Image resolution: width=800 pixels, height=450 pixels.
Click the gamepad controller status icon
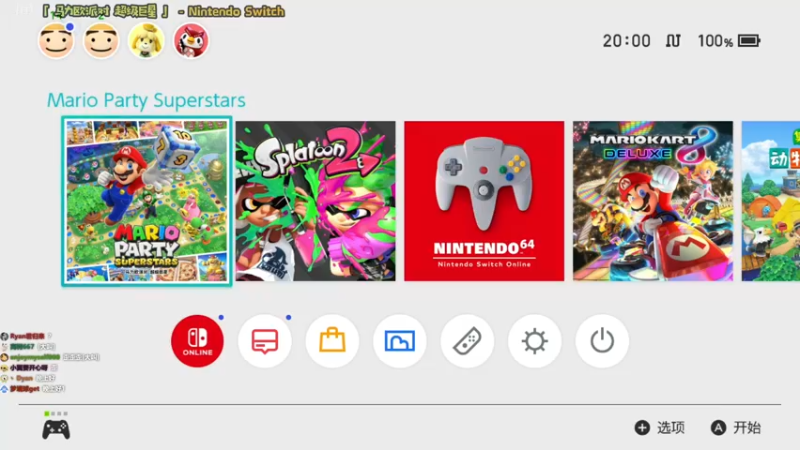[x=56, y=430]
